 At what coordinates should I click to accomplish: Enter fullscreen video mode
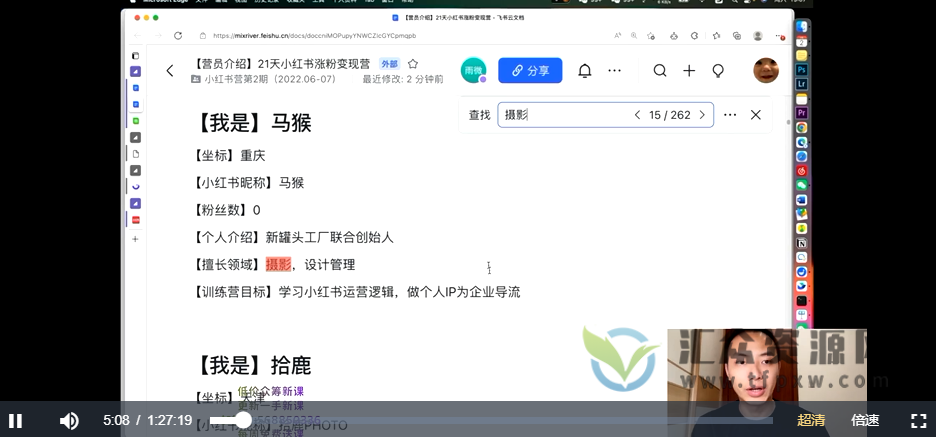tap(918, 420)
